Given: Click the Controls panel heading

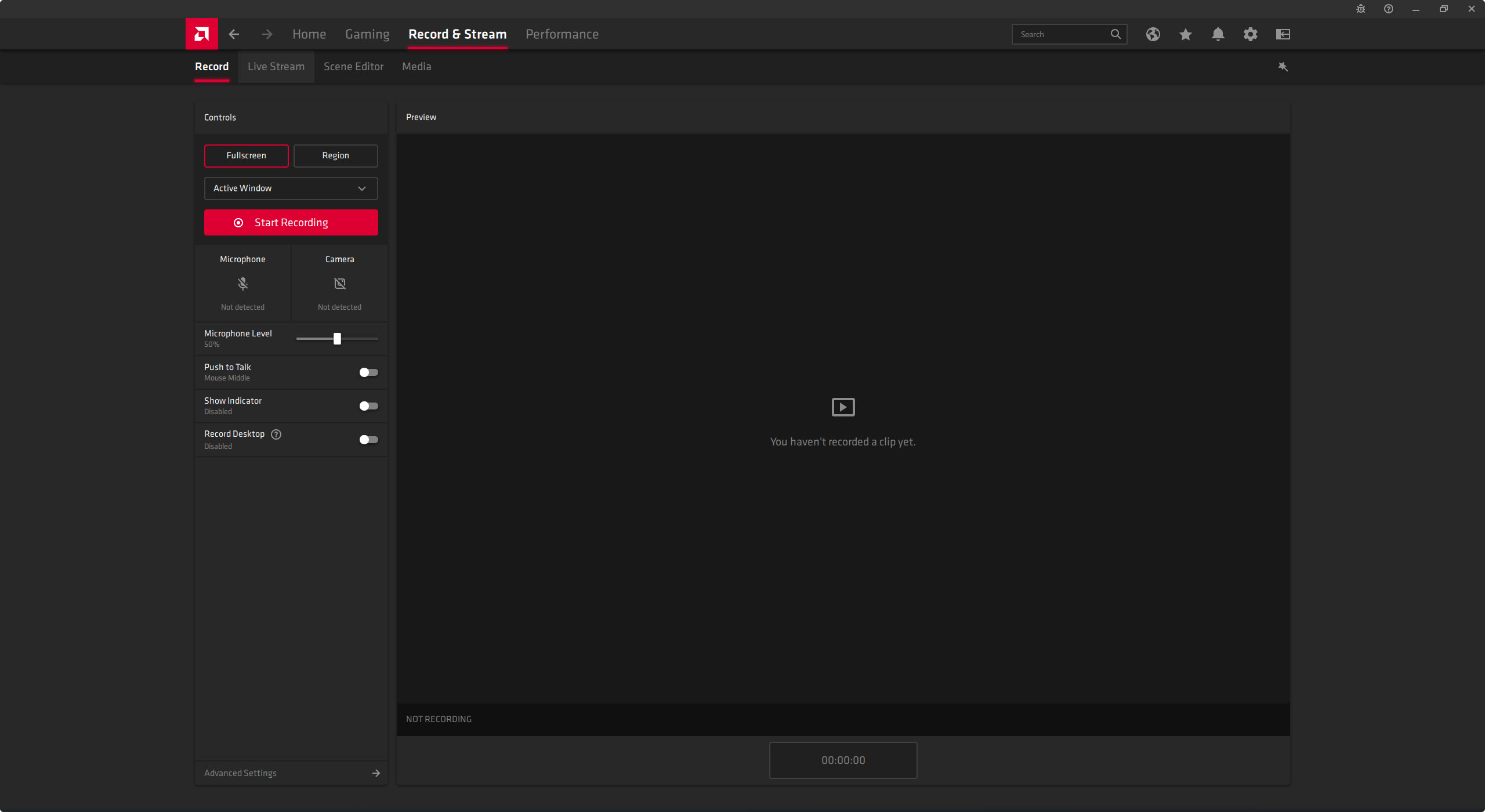Looking at the screenshot, I should [x=220, y=117].
